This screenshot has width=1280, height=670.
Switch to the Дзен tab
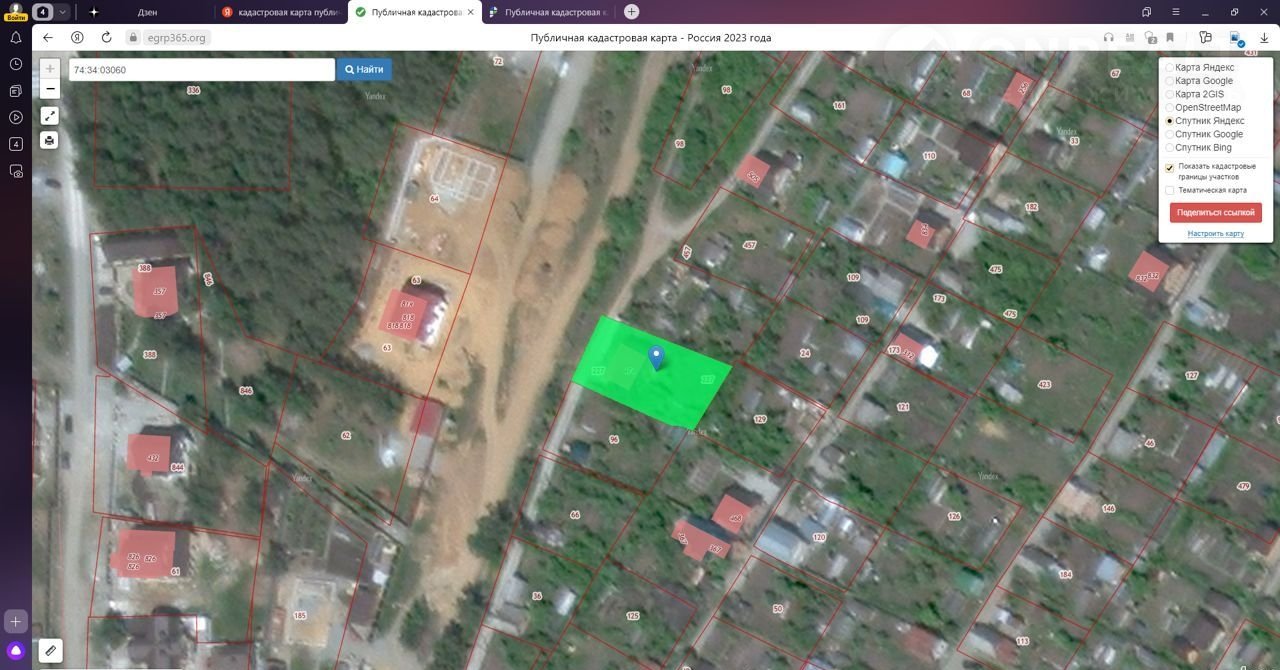click(150, 12)
